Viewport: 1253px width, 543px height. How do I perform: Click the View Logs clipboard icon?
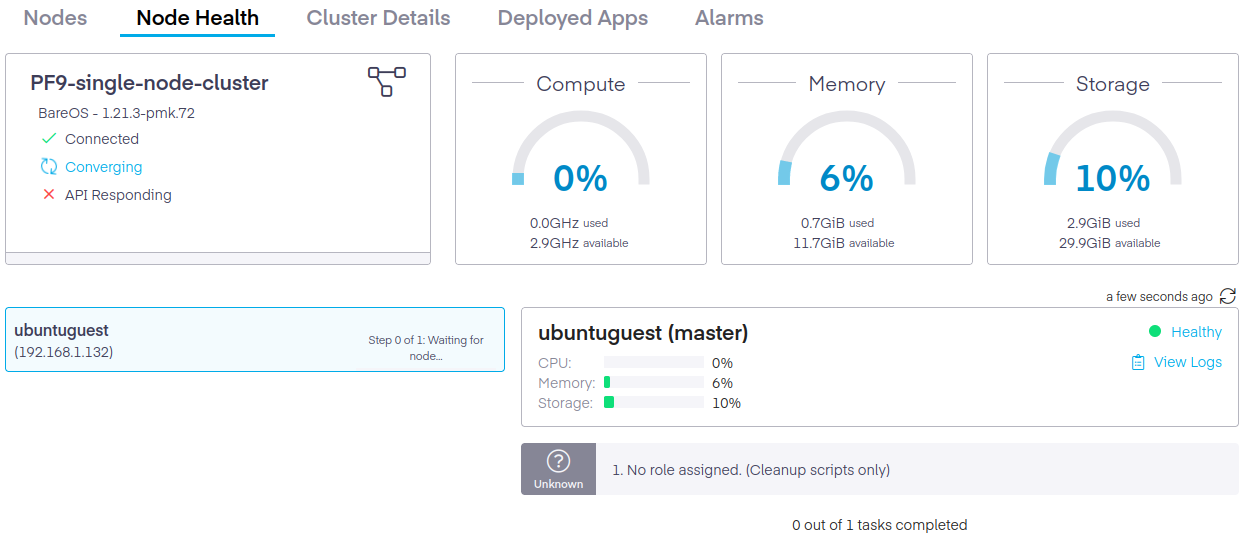pyautogui.click(x=1138, y=362)
